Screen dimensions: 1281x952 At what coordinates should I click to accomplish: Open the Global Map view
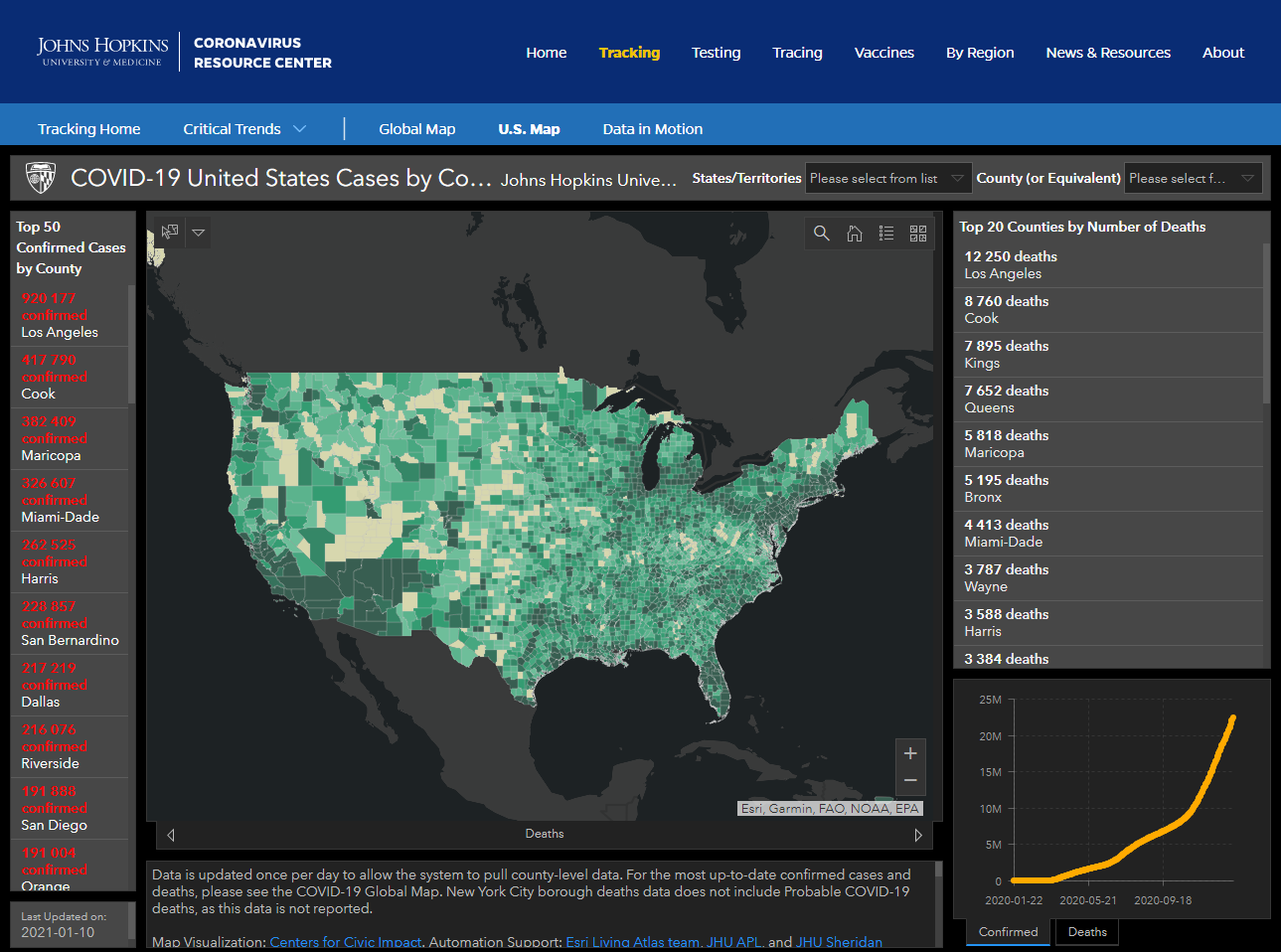416,129
